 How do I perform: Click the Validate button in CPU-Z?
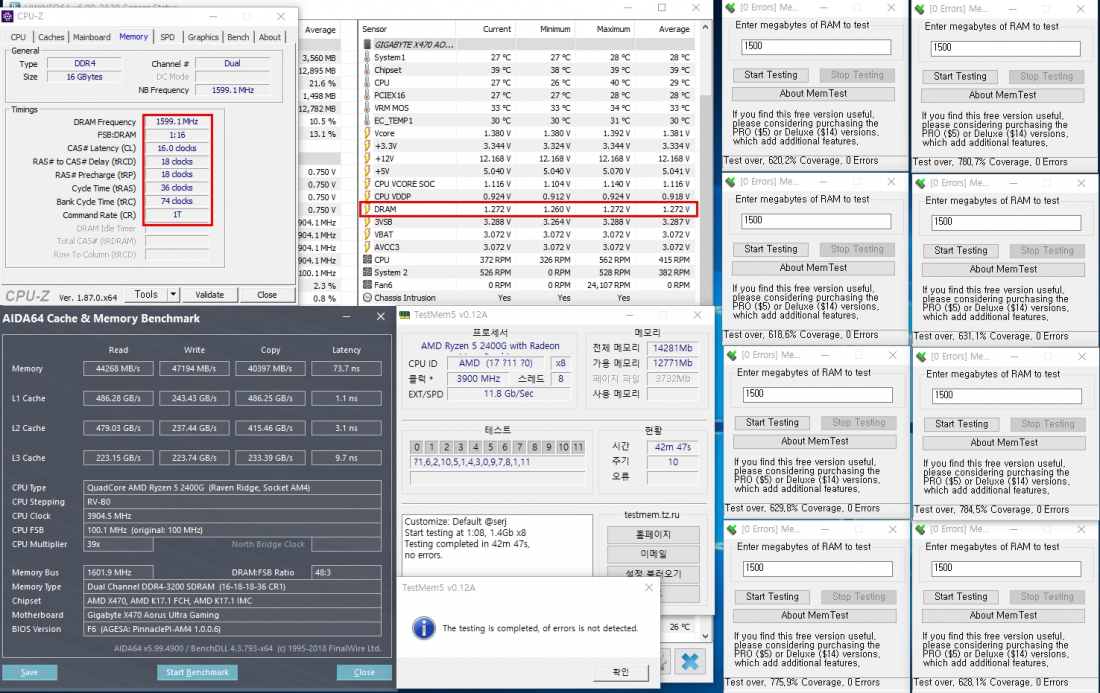click(x=210, y=295)
